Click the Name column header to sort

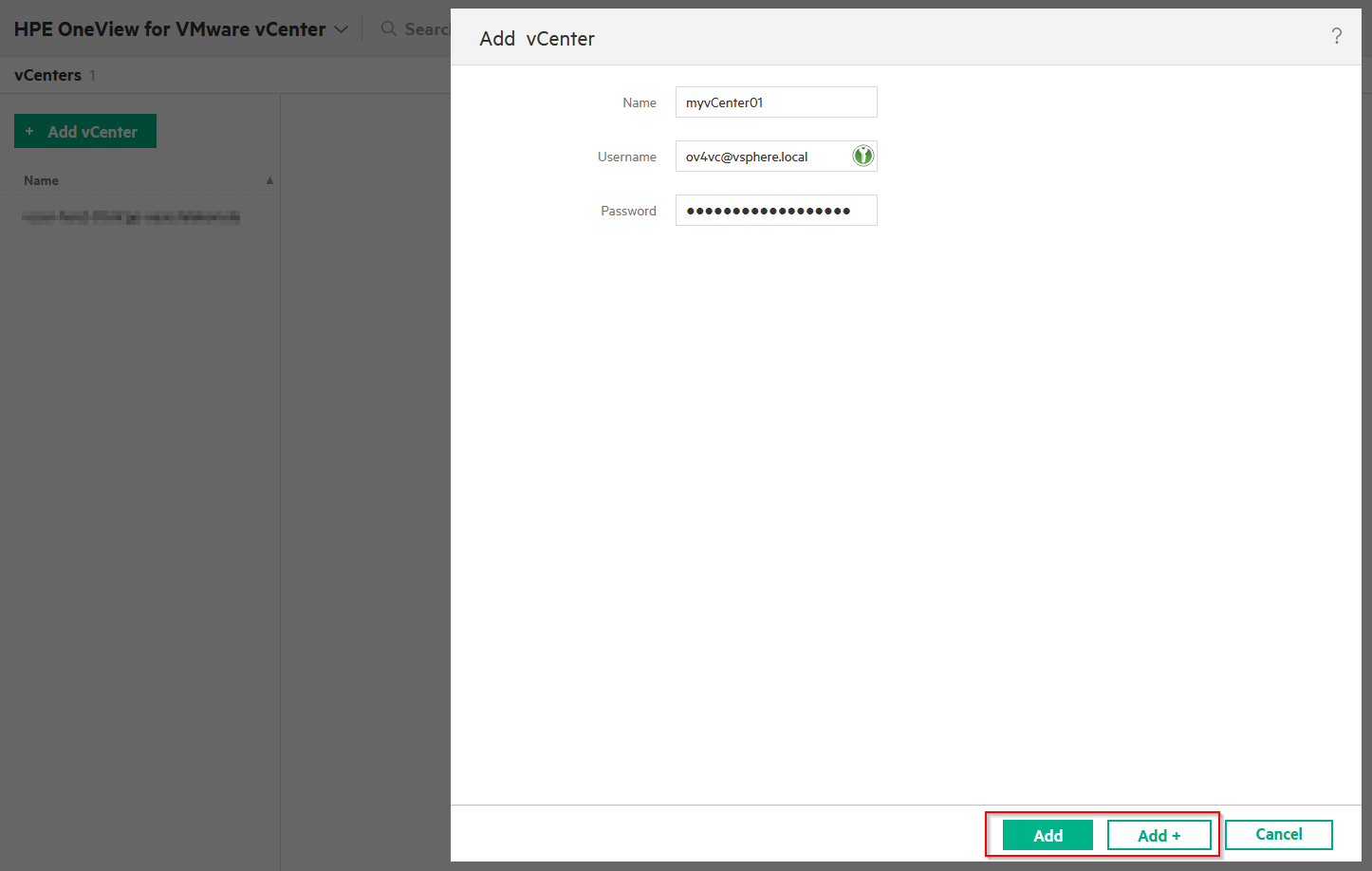pos(41,179)
